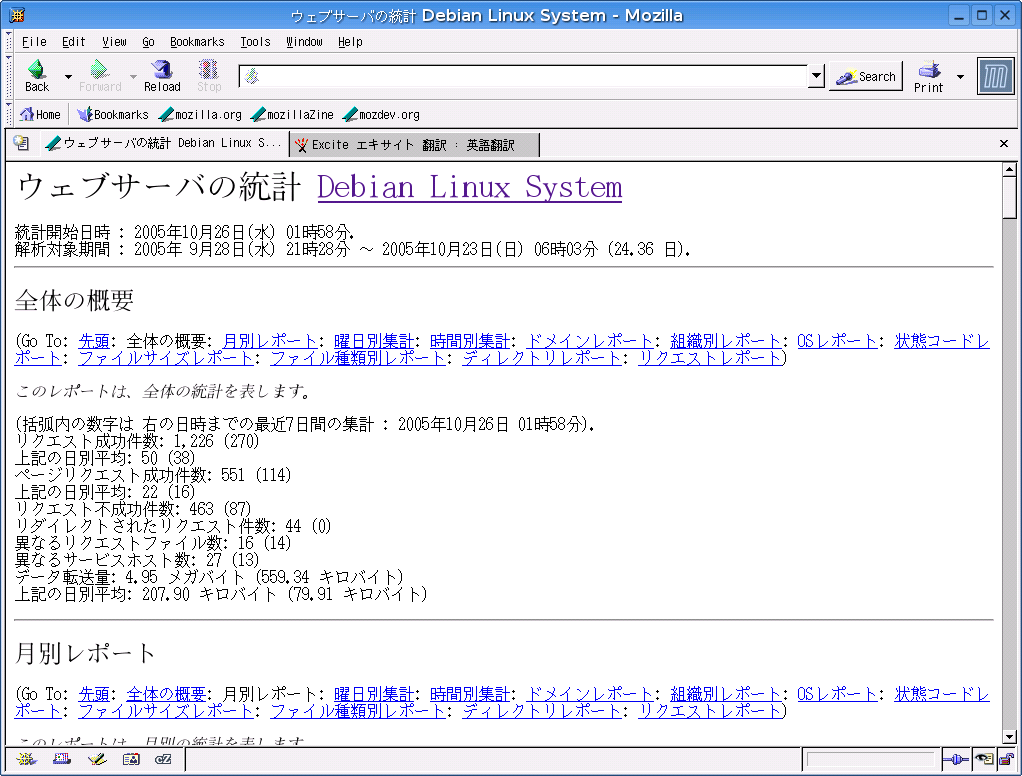Open the Back history dropdown arrow

pos(68,76)
